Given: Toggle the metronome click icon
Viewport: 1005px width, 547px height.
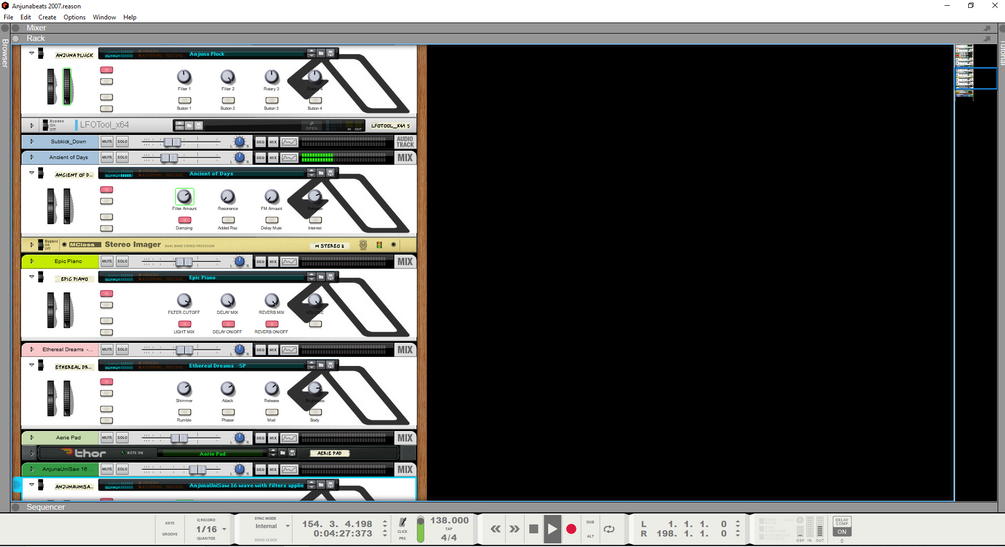Looking at the screenshot, I should [403, 523].
